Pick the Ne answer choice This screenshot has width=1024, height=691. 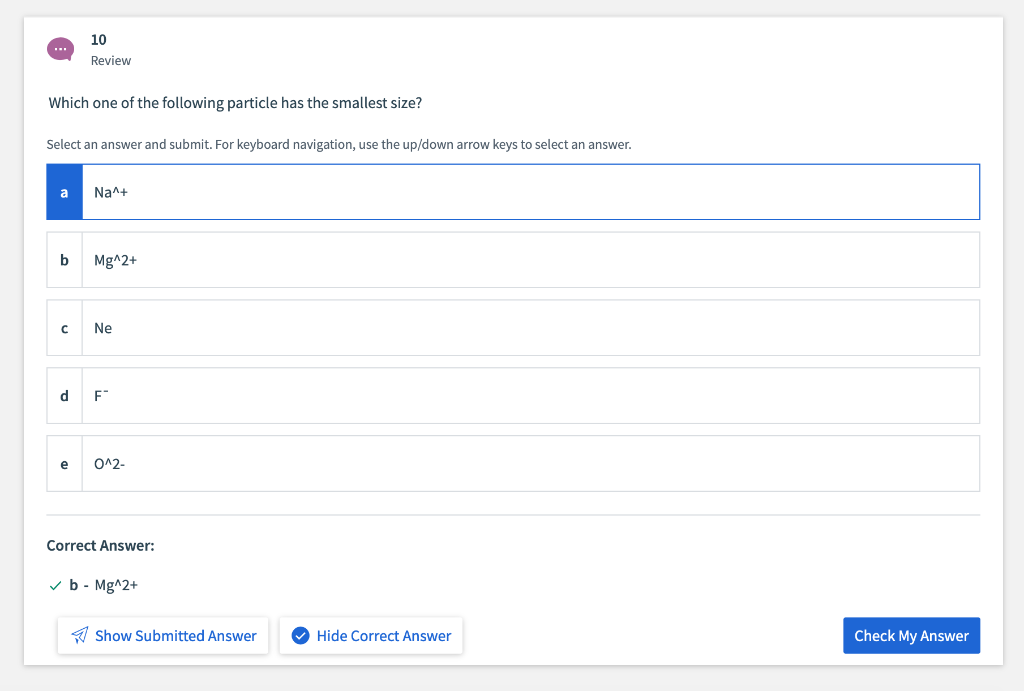click(530, 328)
